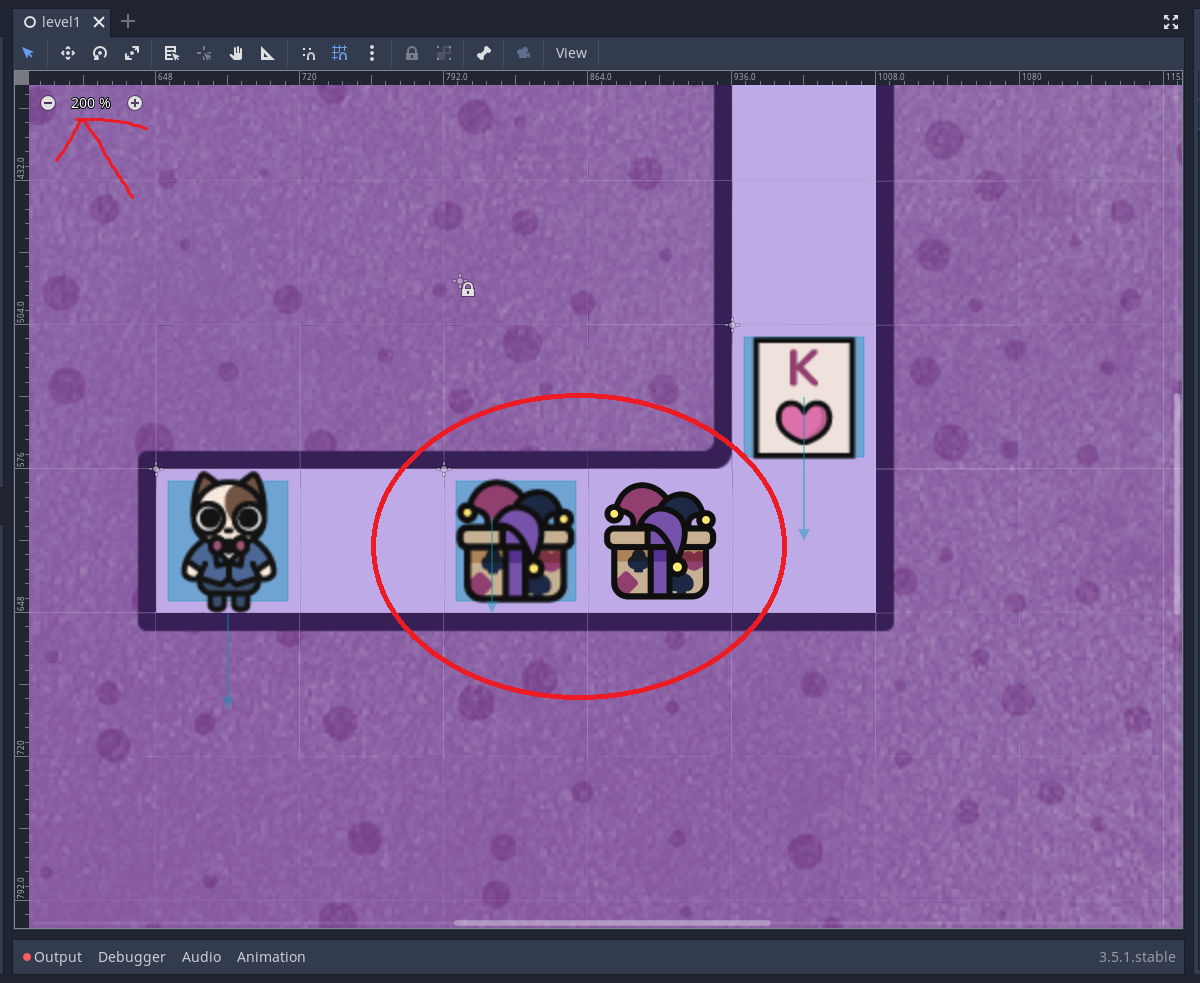Open skeleton options bone icon
The height and width of the screenshot is (983, 1200).
click(x=484, y=53)
